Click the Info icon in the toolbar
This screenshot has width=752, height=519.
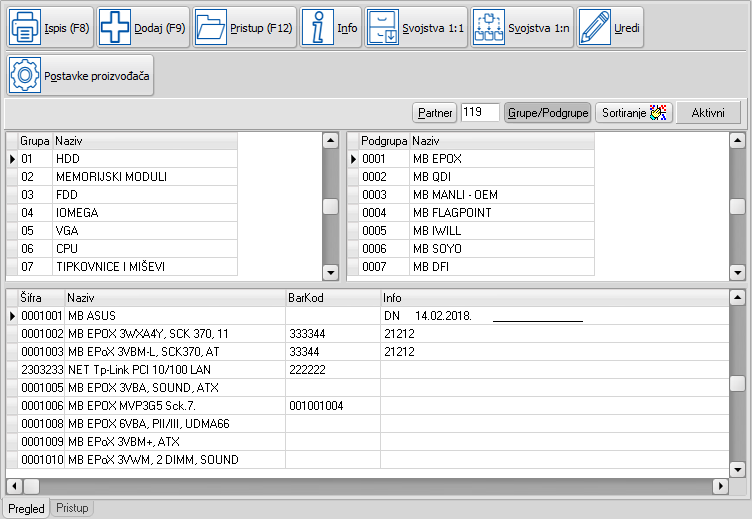coord(318,27)
